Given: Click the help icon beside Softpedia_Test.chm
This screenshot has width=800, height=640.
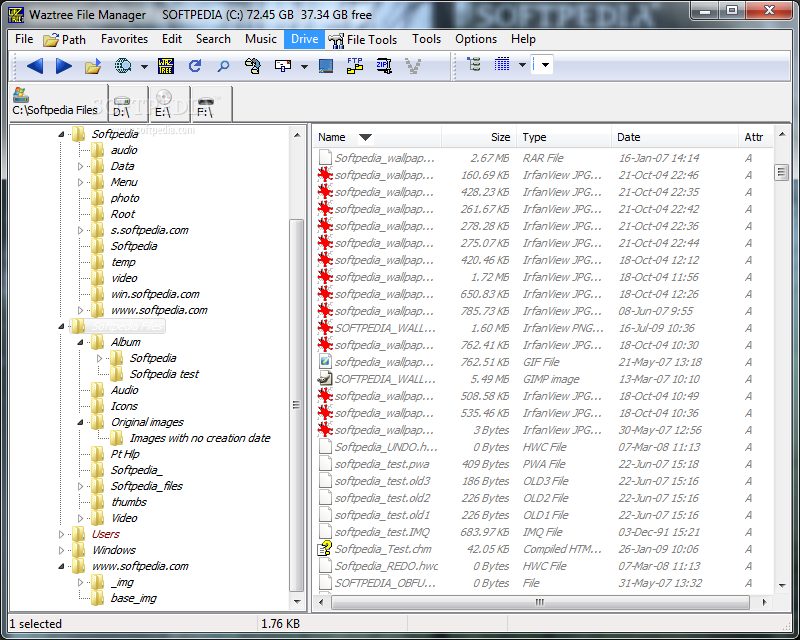Looking at the screenshot, I should coord(325,549).
